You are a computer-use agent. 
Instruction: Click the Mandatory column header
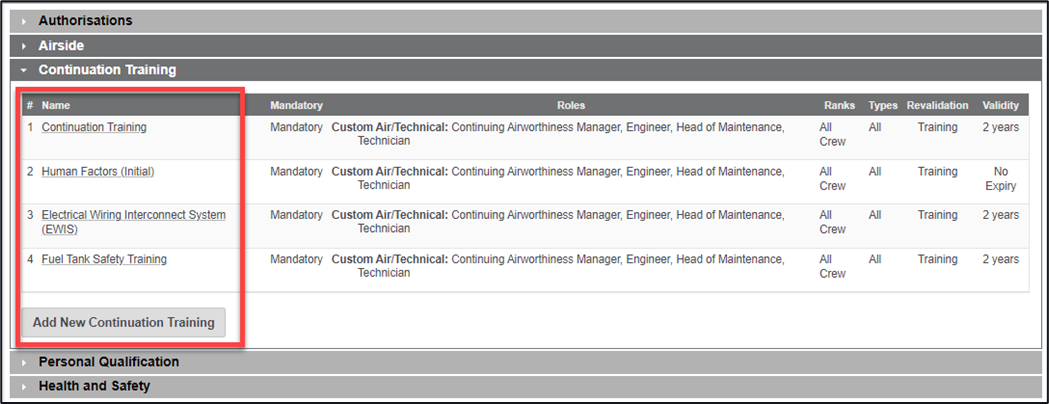click(296, 105)
